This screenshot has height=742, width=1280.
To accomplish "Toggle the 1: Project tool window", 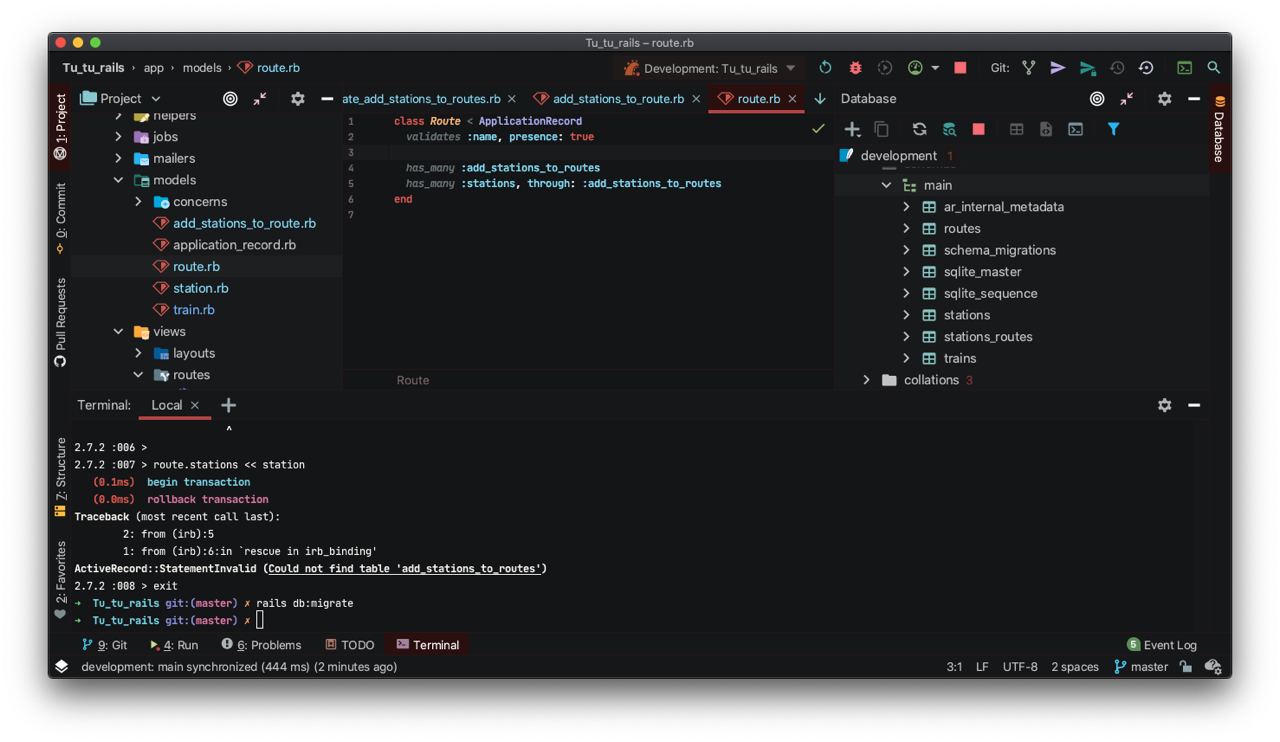I will tap(60, 127).
